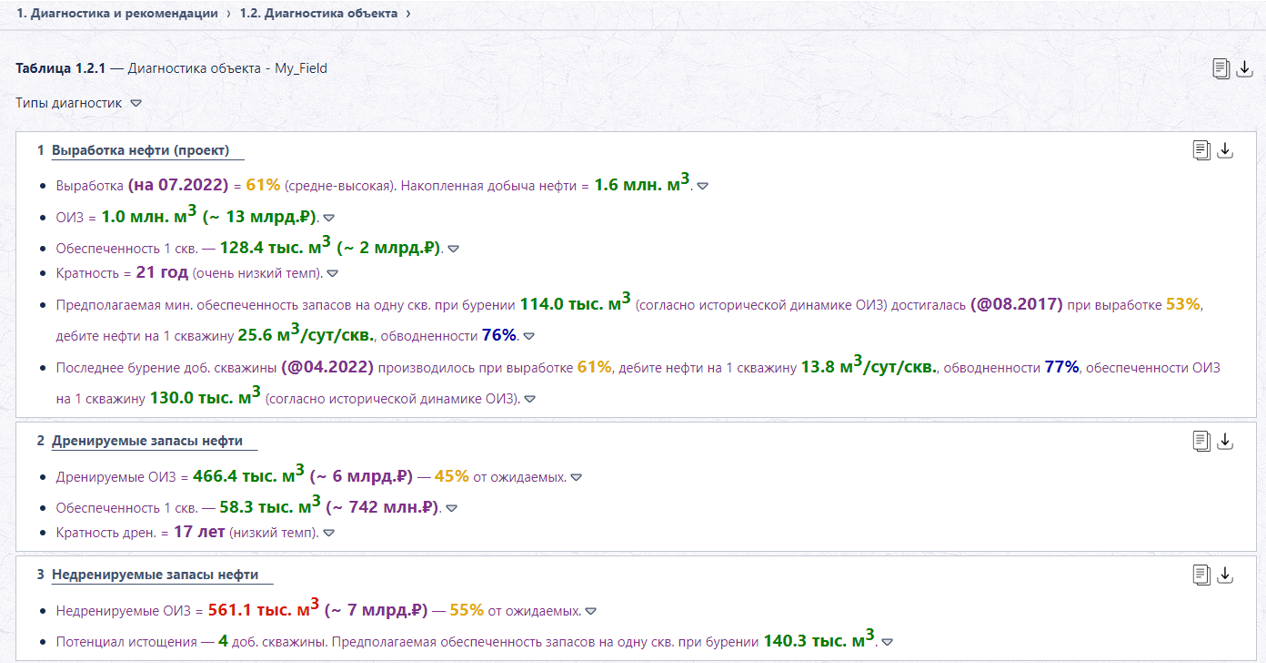1266x663 pixels.
Task: Expand details after обводненности 76%
Action: click(x=529, y=337)
